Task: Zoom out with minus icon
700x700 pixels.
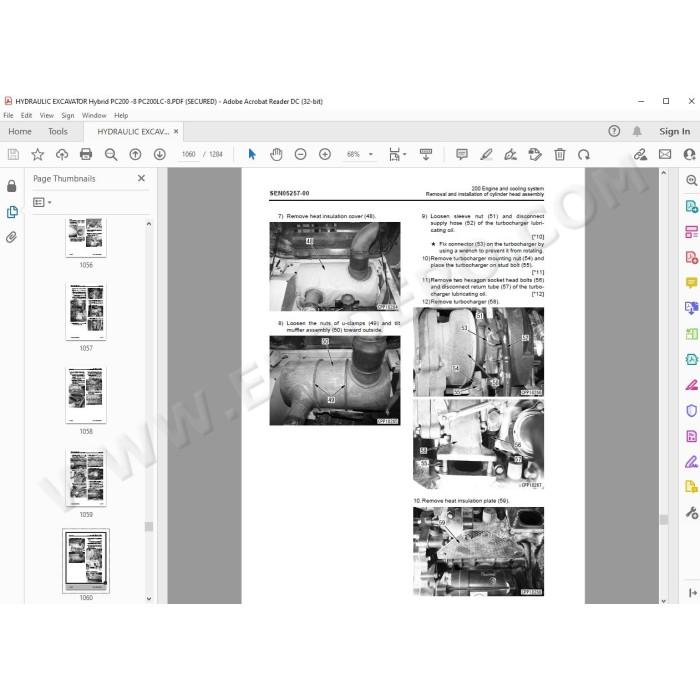Action: pos(300,154)
